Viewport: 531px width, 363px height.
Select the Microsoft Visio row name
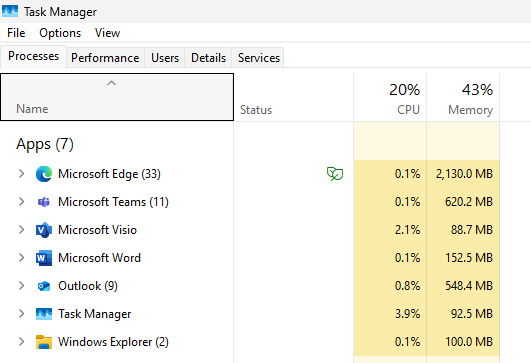pyautogui.click(x=98, y=230)
